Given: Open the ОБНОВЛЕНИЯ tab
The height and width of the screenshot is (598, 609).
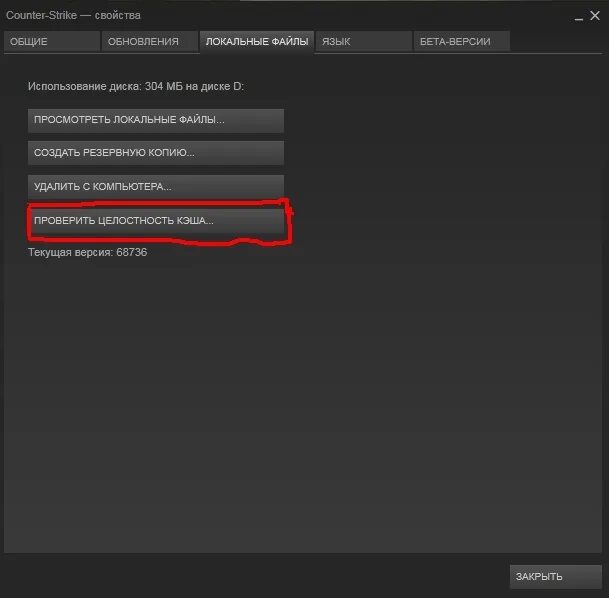Looking at the screenshot, I should (150, 42).
